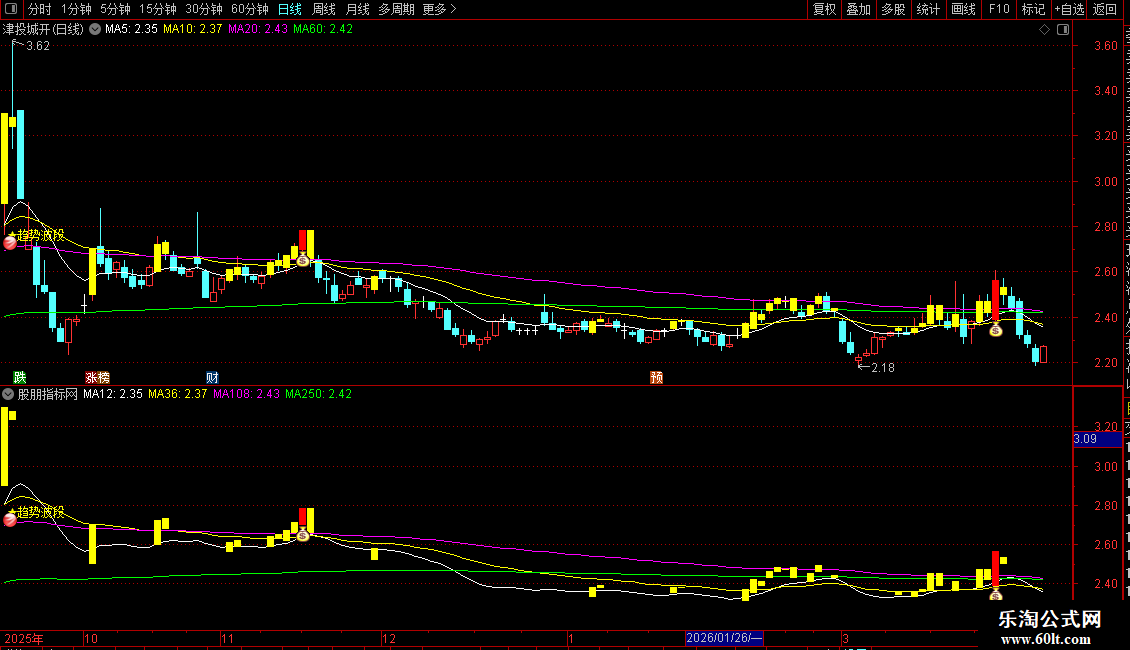
Task: Click the blue 财 marker icon
Action: 212,377
